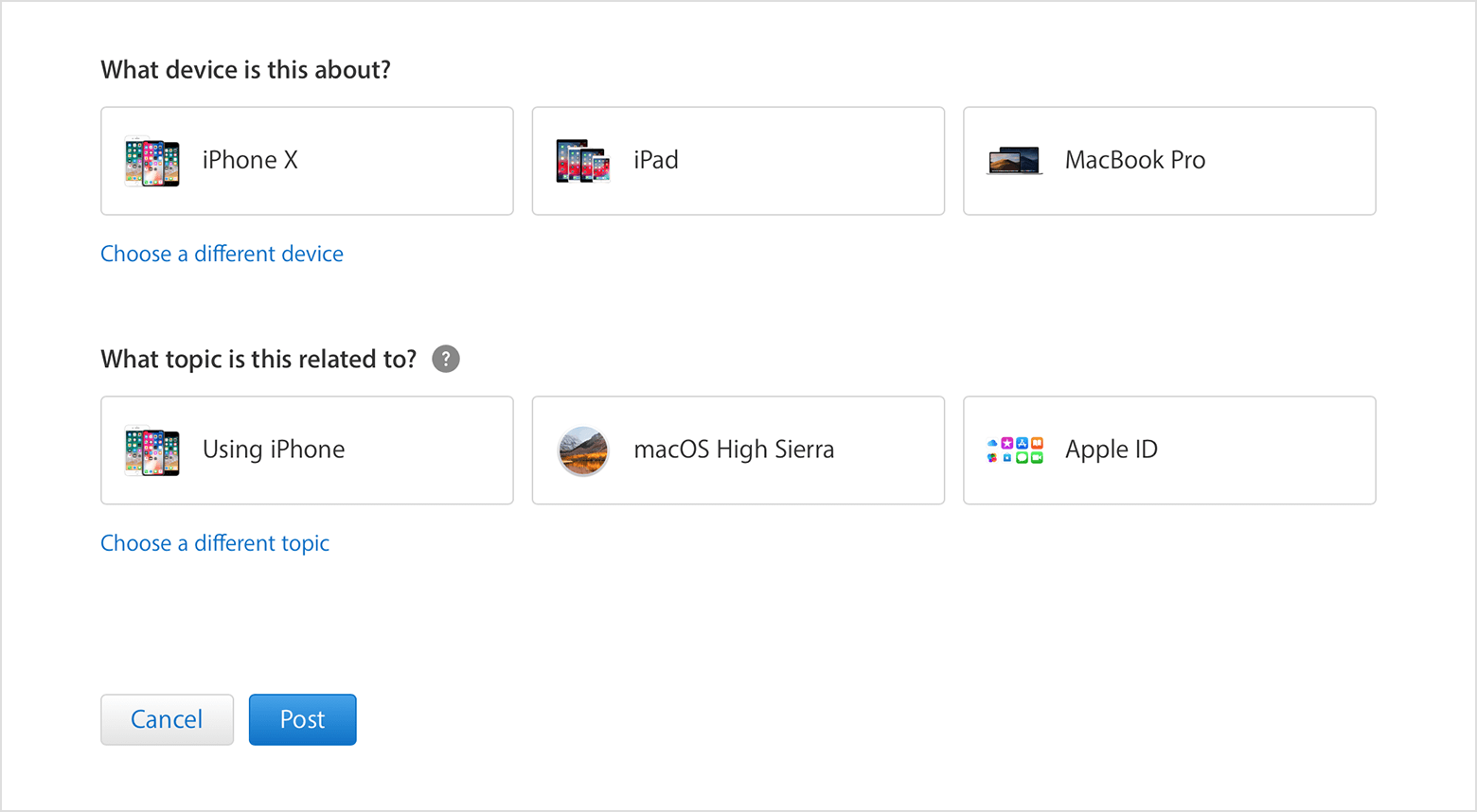This screenshot has width=1477, height=812.
Task: Click the "What device is this about?" heading
Action: pyautogui.click(x=245, y=70)
